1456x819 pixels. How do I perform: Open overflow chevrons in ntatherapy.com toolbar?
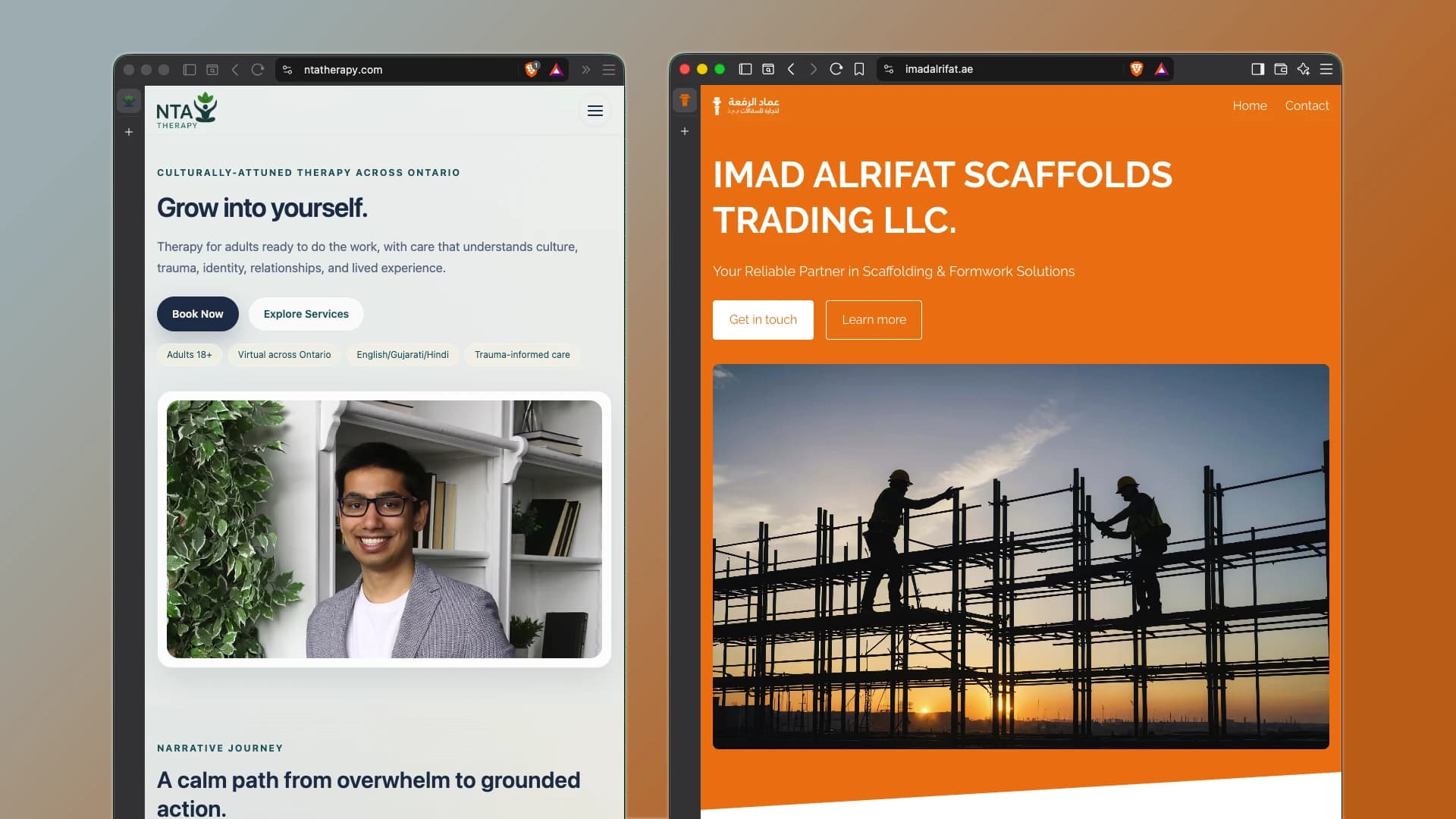[586, 70]
